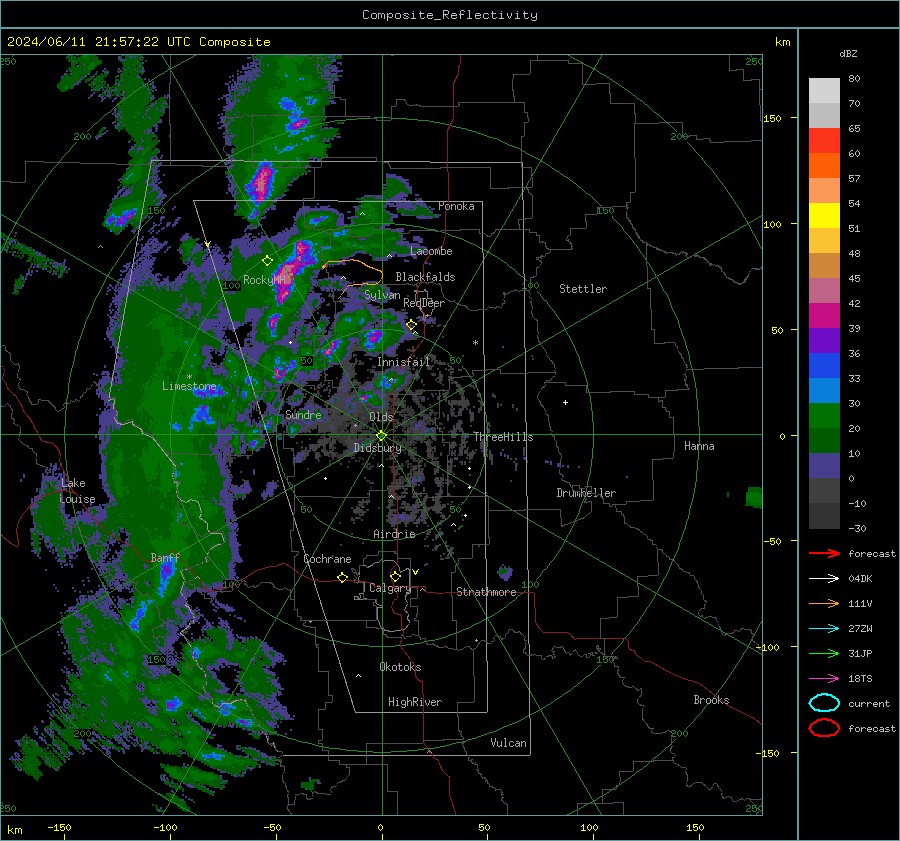Click the Innisfail city label
Screen dimensions: 900x841
point(404,362)
